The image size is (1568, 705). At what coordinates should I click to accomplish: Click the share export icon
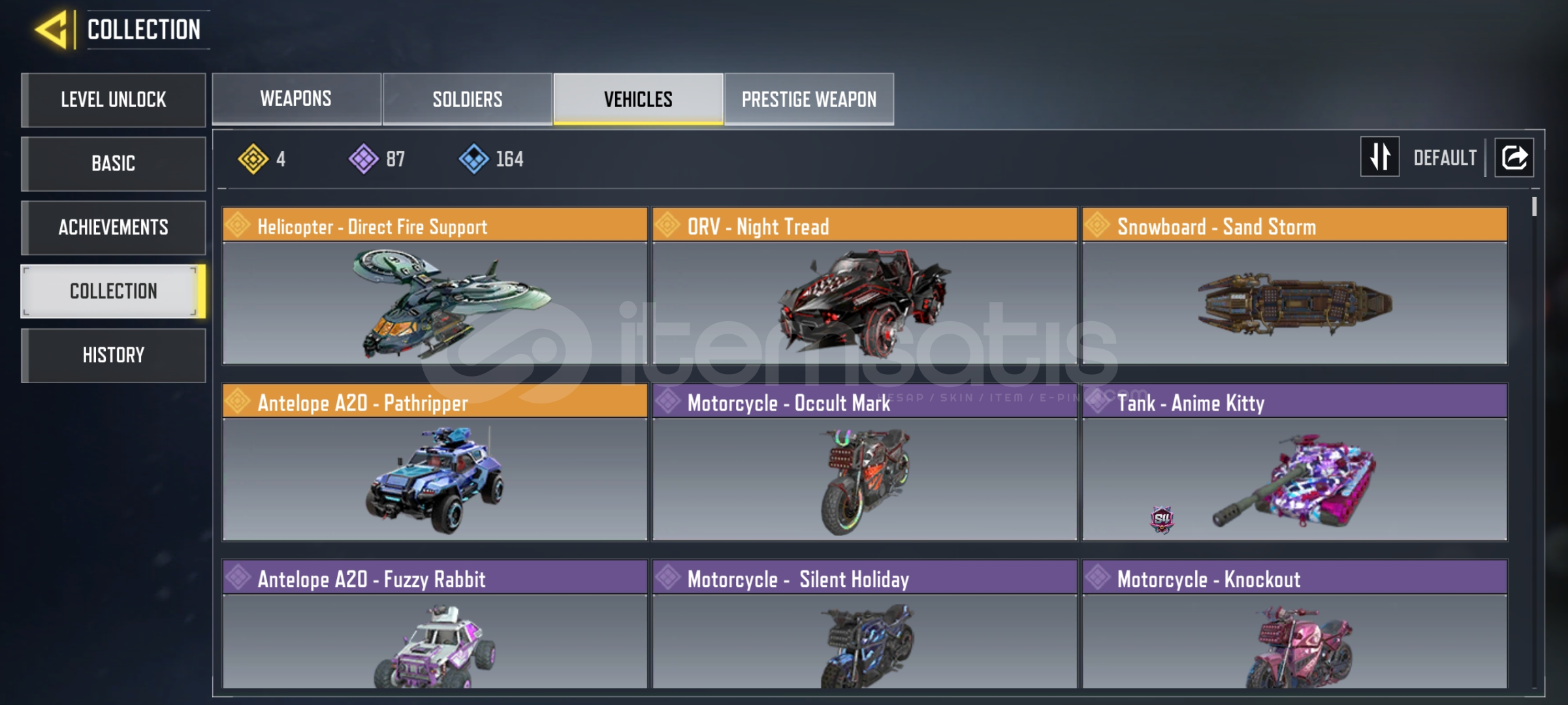tap(1514, 157)
